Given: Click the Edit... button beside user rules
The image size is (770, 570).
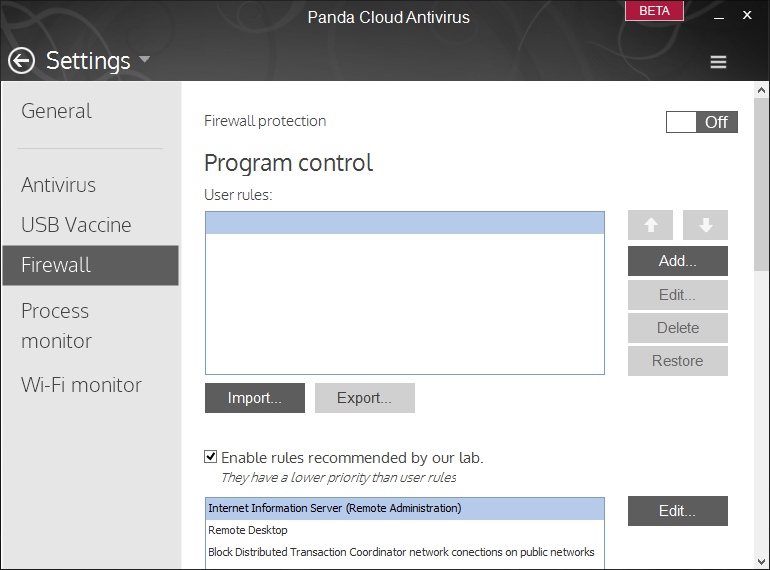Looking at the screenshot, I should (x=678, y=295).
